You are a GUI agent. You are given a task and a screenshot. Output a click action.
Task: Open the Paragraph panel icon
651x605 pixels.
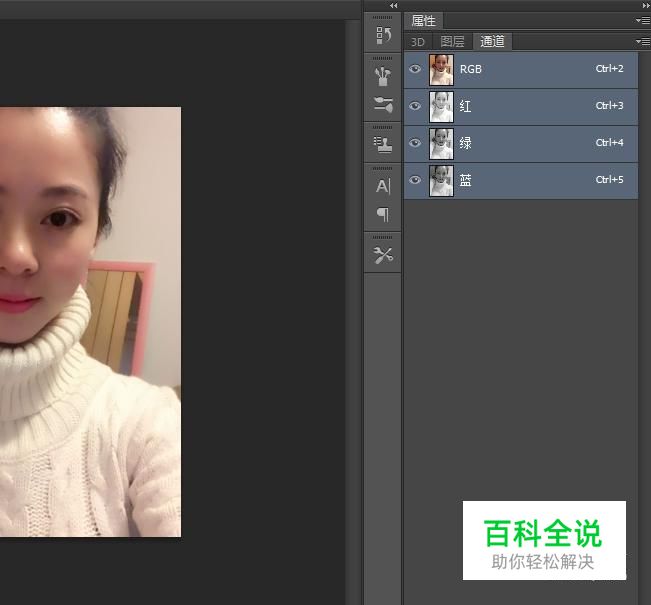[x=383, y=214]
